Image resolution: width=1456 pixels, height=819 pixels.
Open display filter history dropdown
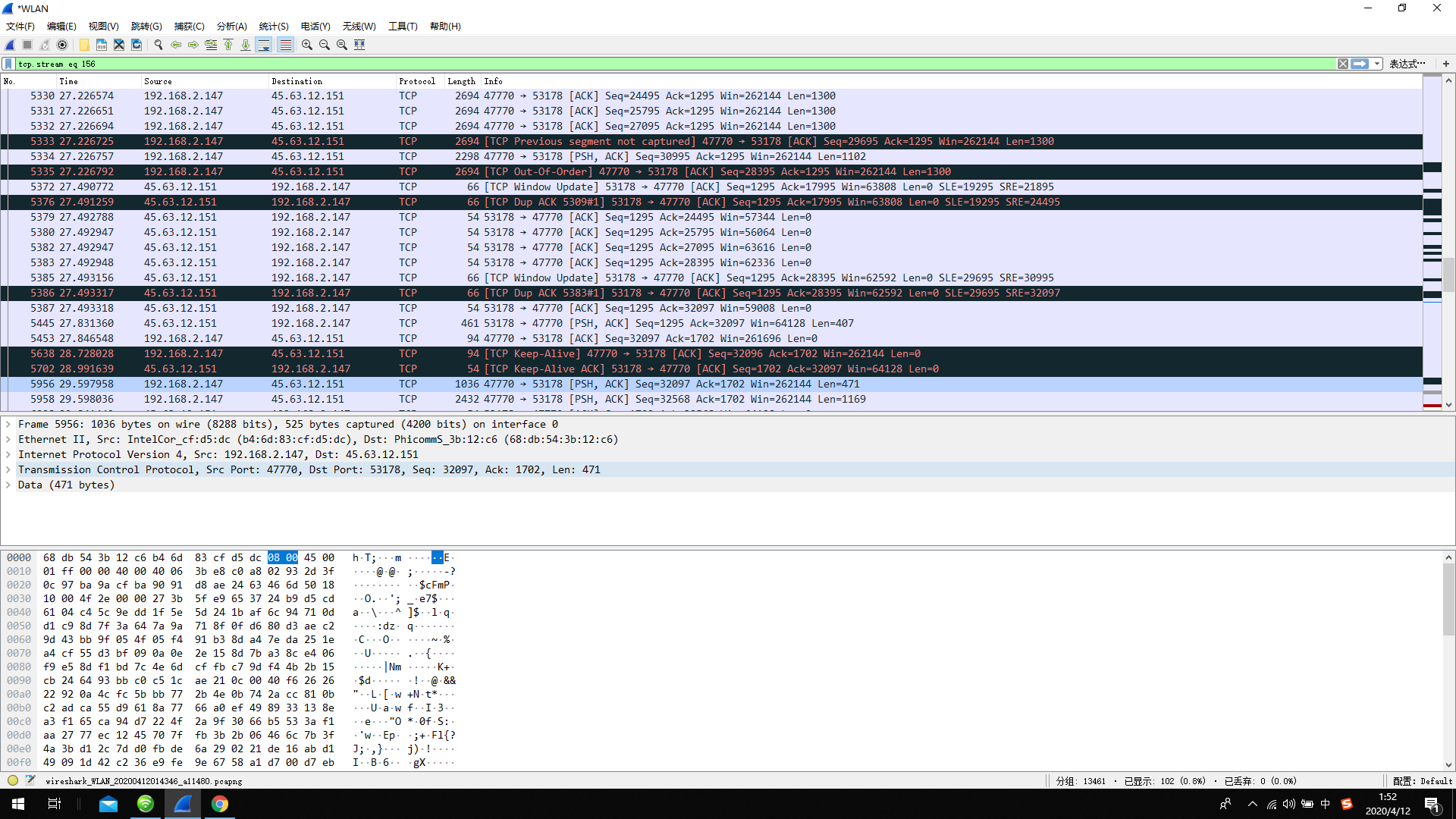(x=1377, y=64)
